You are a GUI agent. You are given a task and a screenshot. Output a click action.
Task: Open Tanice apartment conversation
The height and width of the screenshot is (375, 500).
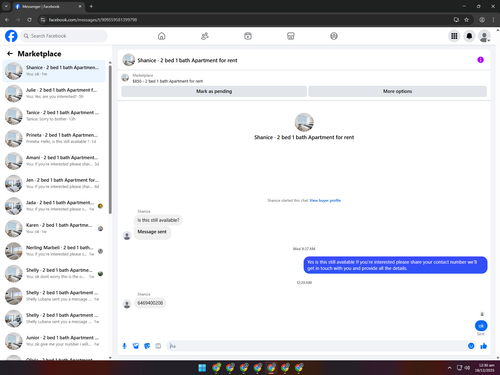[x=54, y=116]
